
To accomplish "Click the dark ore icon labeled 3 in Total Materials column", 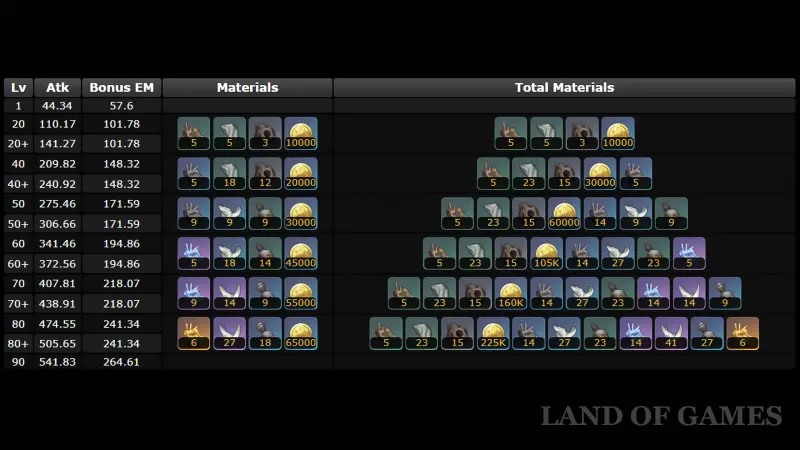I will coord(582,133).
